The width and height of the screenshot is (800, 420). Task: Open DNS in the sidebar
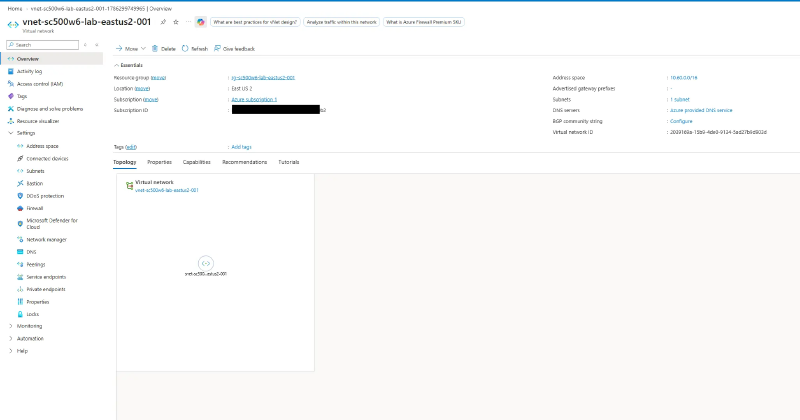31,252
